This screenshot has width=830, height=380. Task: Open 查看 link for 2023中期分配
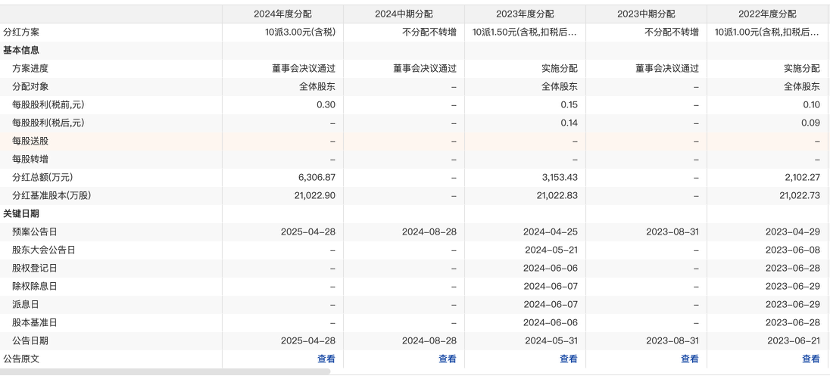click(x=690, y=359)
